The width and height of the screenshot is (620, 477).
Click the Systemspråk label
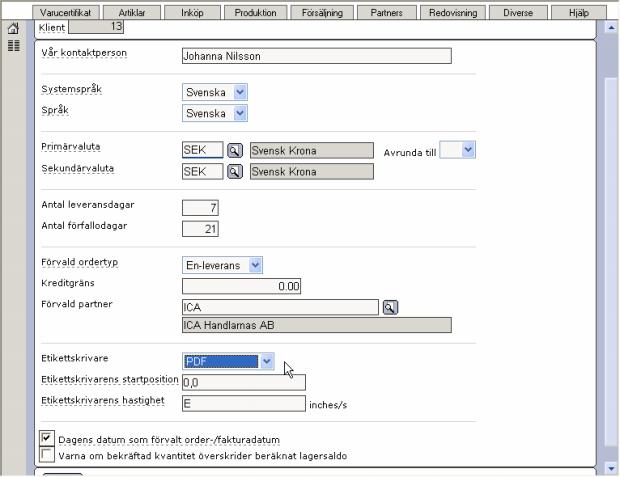click(72, 89)
